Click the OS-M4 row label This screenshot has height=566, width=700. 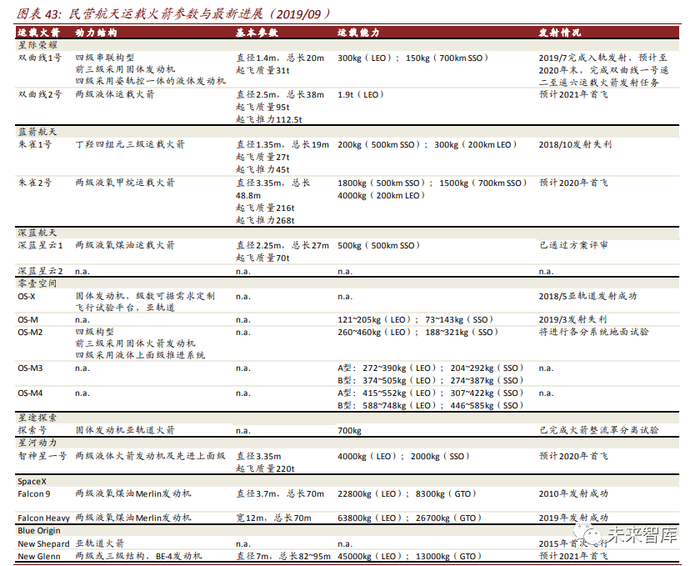pos(30,393)
